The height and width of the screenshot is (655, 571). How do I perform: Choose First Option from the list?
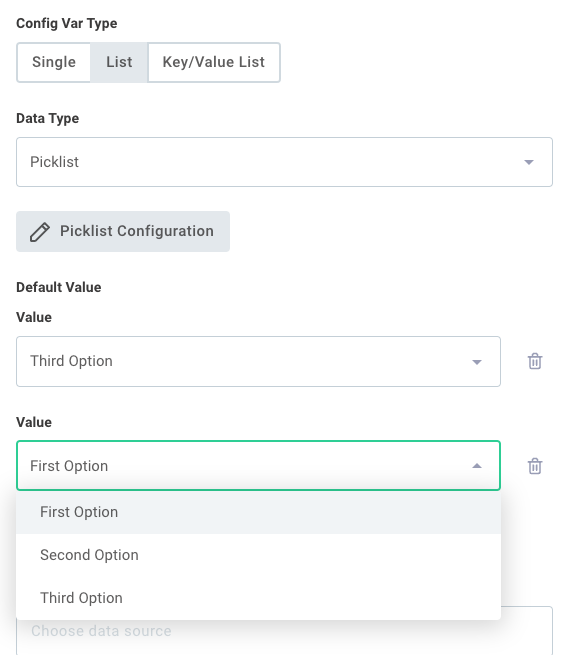(x=258, y=512)
